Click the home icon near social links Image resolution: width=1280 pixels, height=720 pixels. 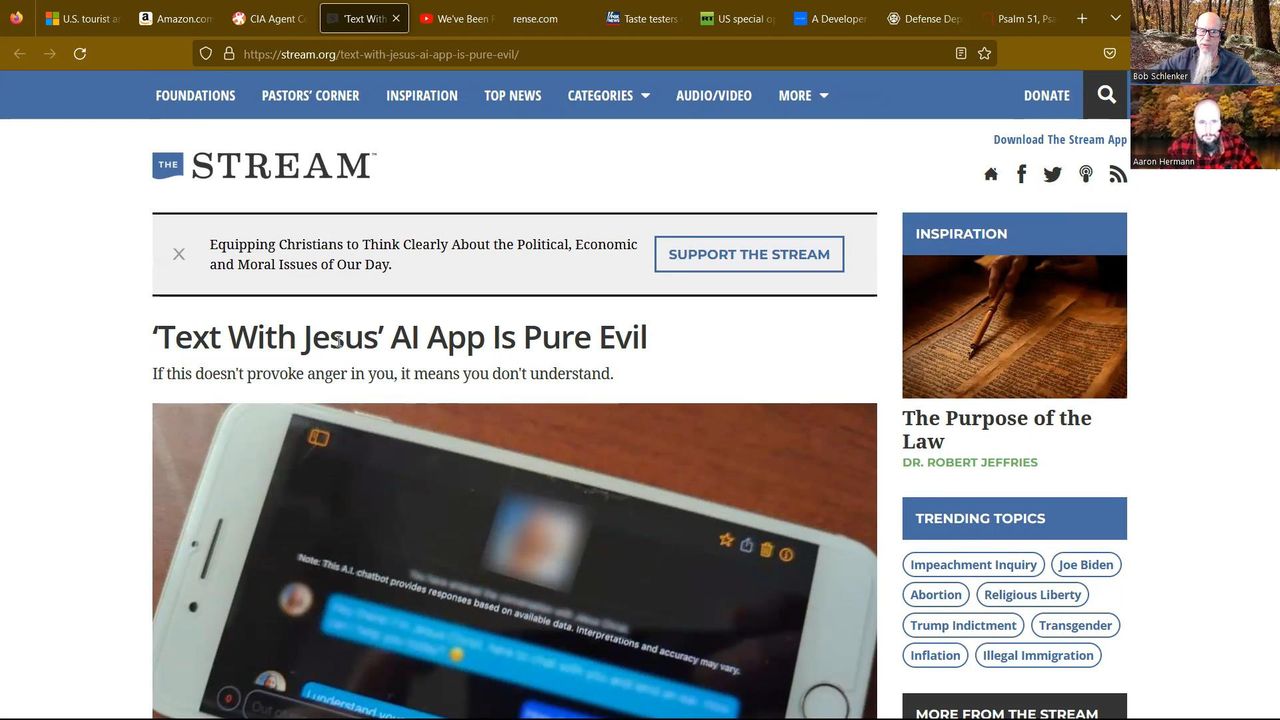pos(990,174)
